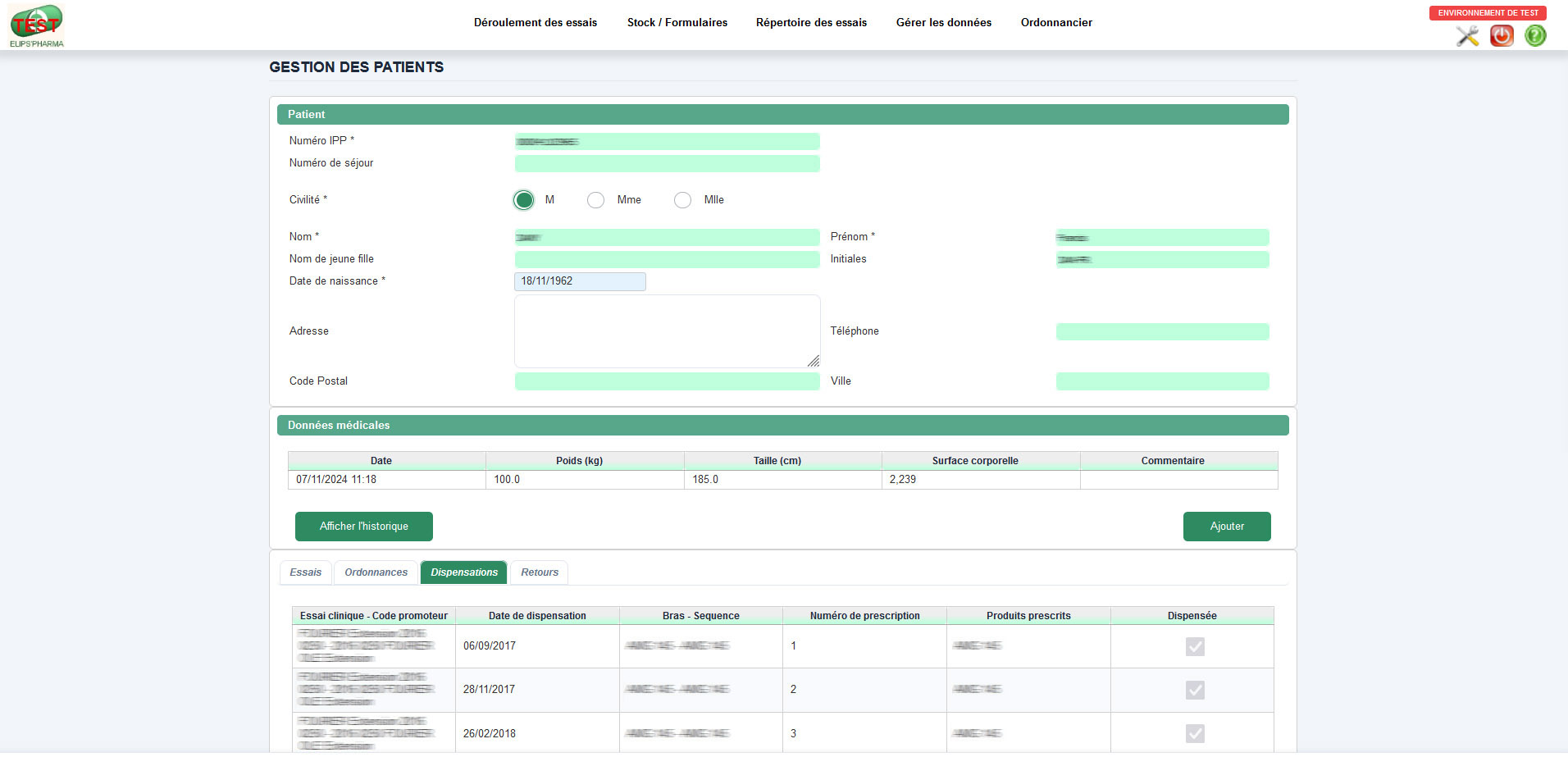1568x757 pixels.
Task: Open the Ordonnancier menu
Action: tap(1055, 22)
